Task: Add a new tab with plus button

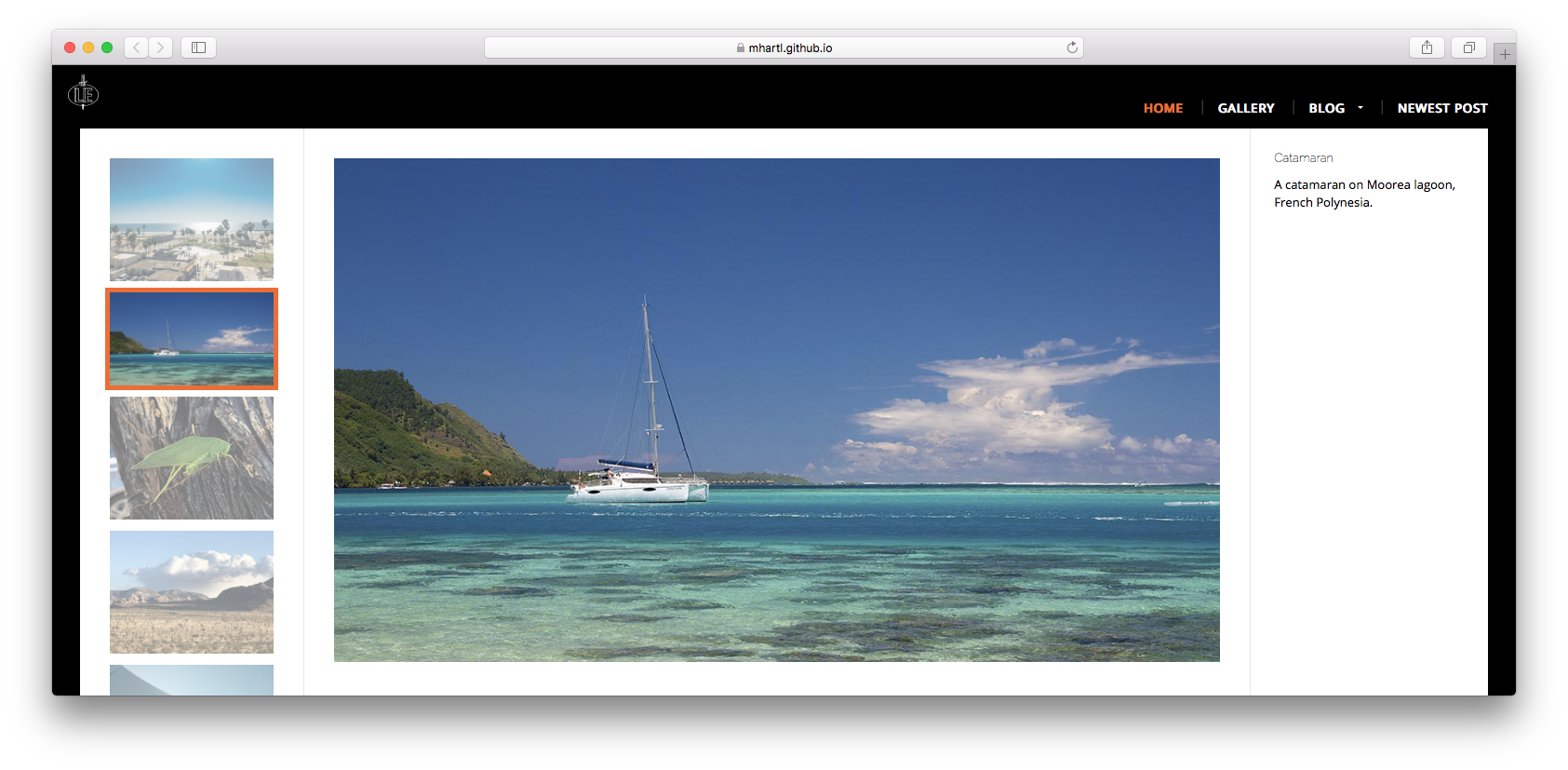Action: (1505, 54)
